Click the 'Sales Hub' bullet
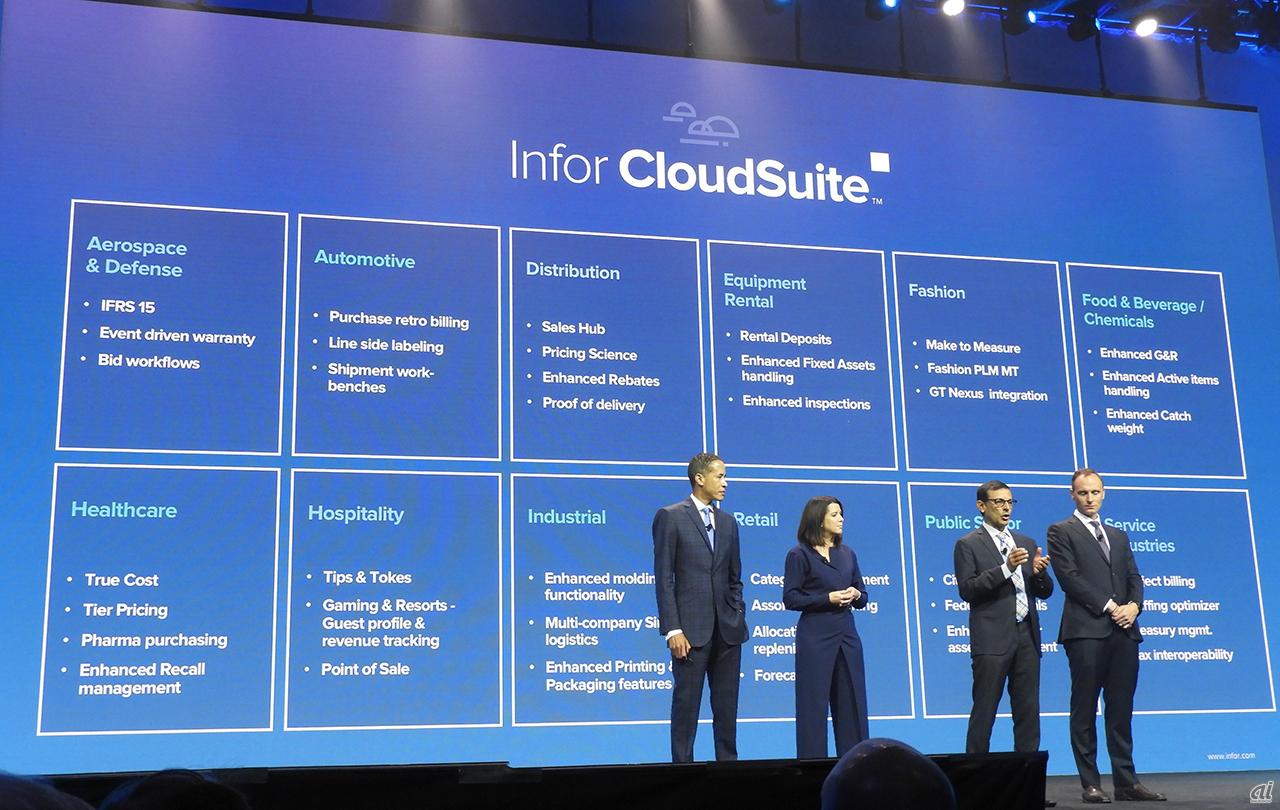 (573, 327)
